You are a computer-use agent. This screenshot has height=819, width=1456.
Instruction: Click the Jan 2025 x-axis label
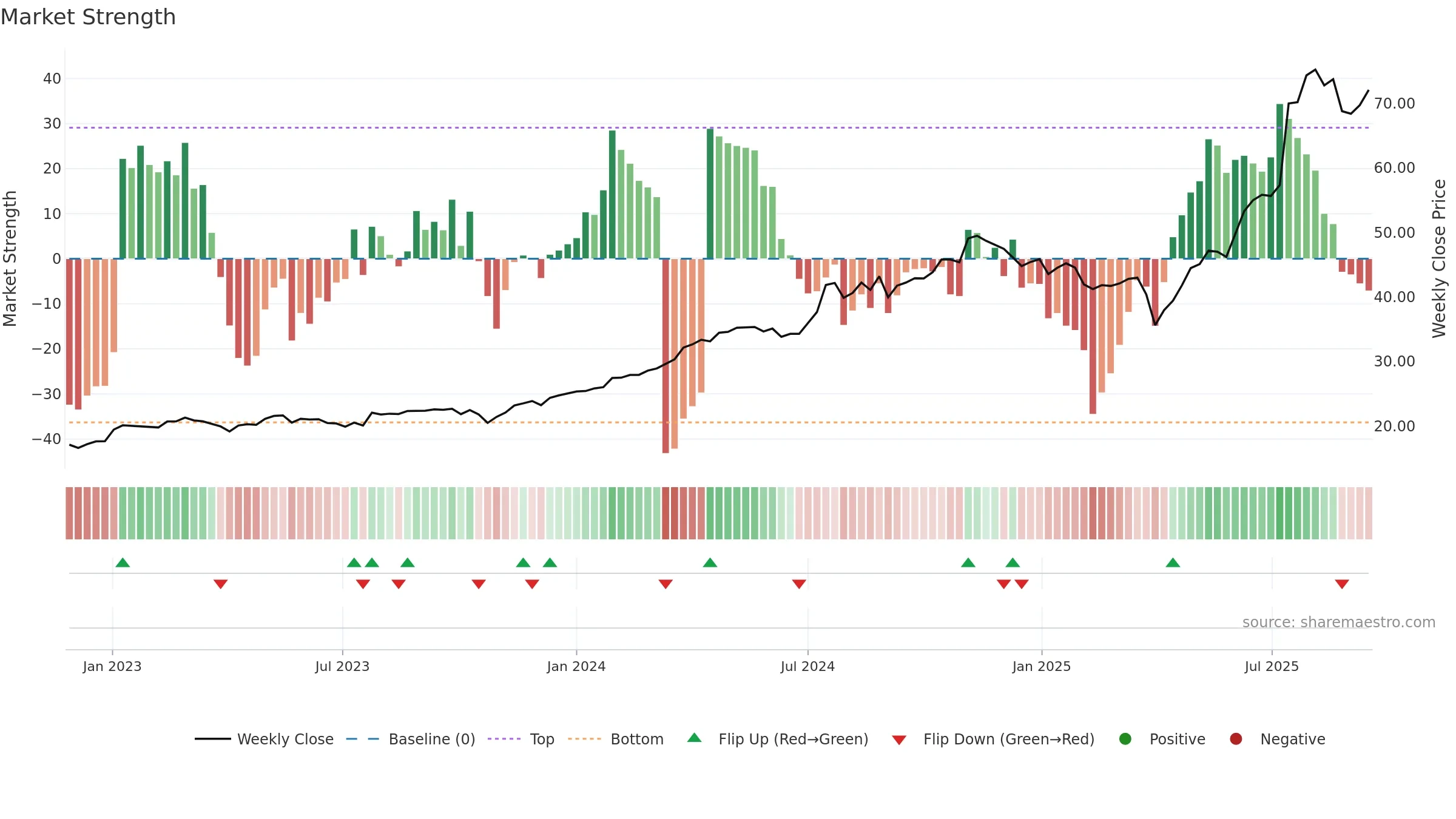(x=1042, y=666)
